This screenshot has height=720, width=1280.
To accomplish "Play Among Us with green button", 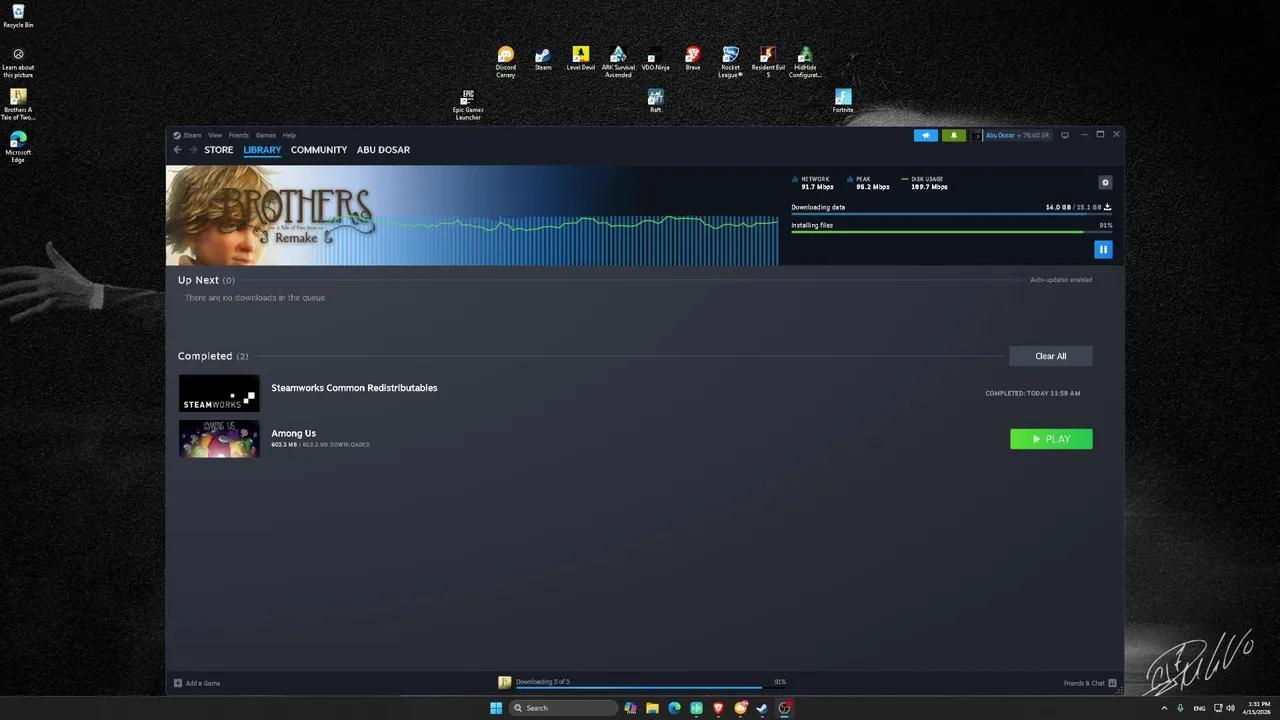I will point(1051,439).
